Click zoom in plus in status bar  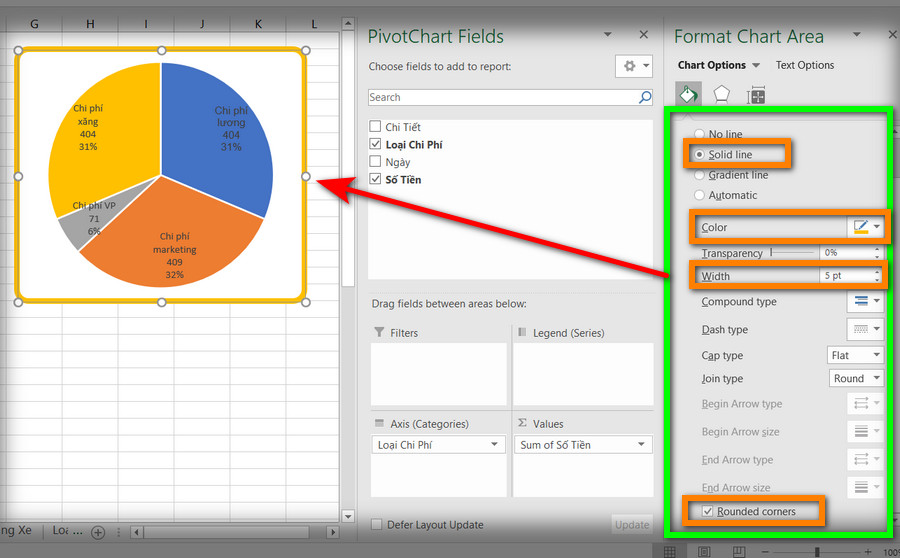(x=868, y=552)
